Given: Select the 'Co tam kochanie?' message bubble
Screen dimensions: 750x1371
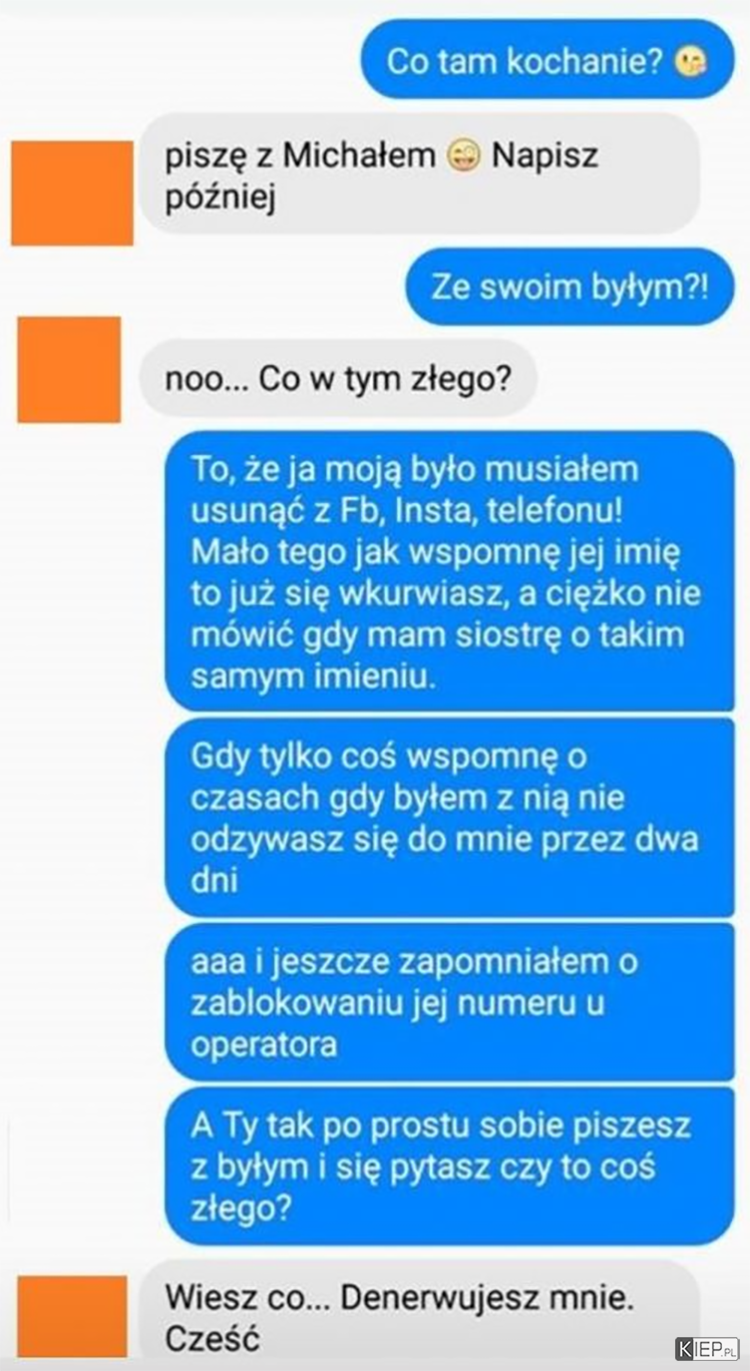Looking at the screenshot, I should click(547, 63).
